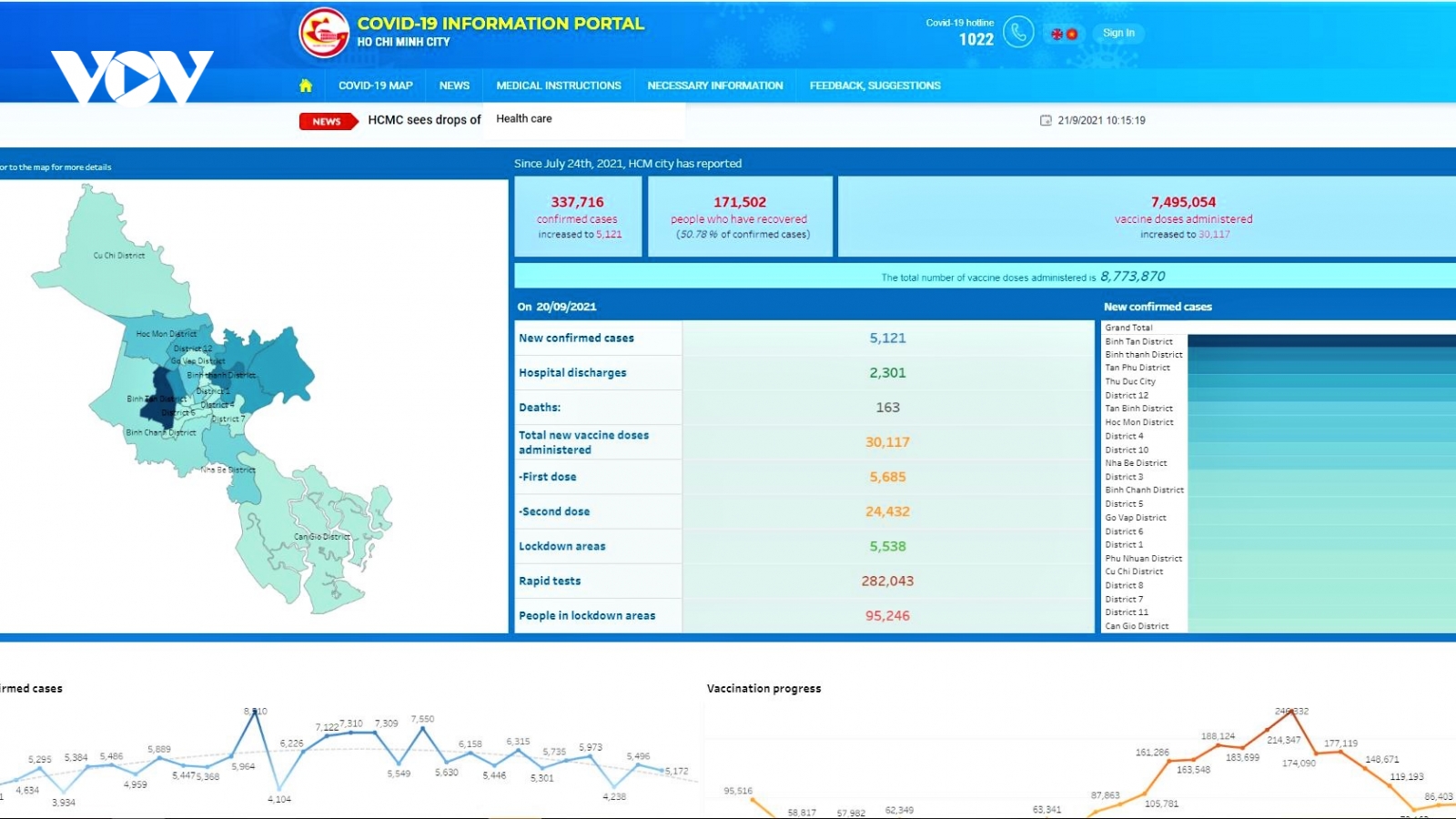Viewport: 1456px width, 819px height.
Task: Click the 1022 hotline number
Action: pyautogui.click(x=976, y=39)
